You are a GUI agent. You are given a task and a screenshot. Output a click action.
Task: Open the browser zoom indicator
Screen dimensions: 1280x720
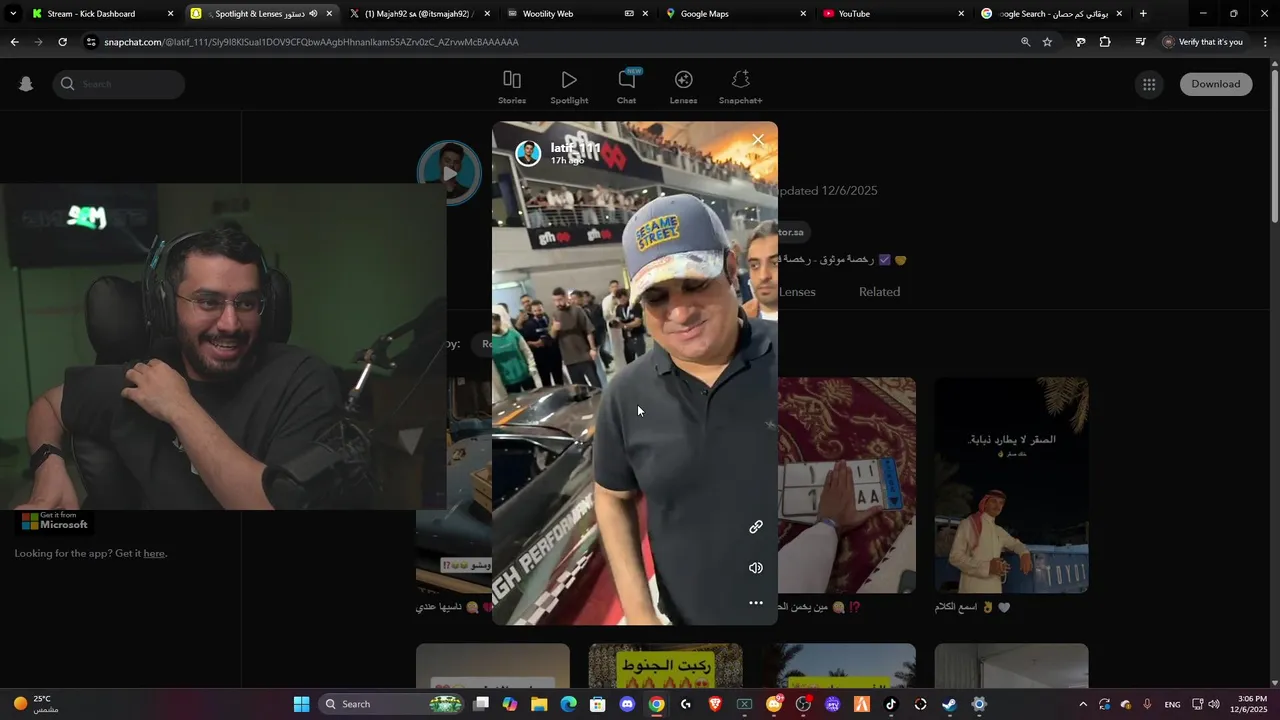[1025, 42]
